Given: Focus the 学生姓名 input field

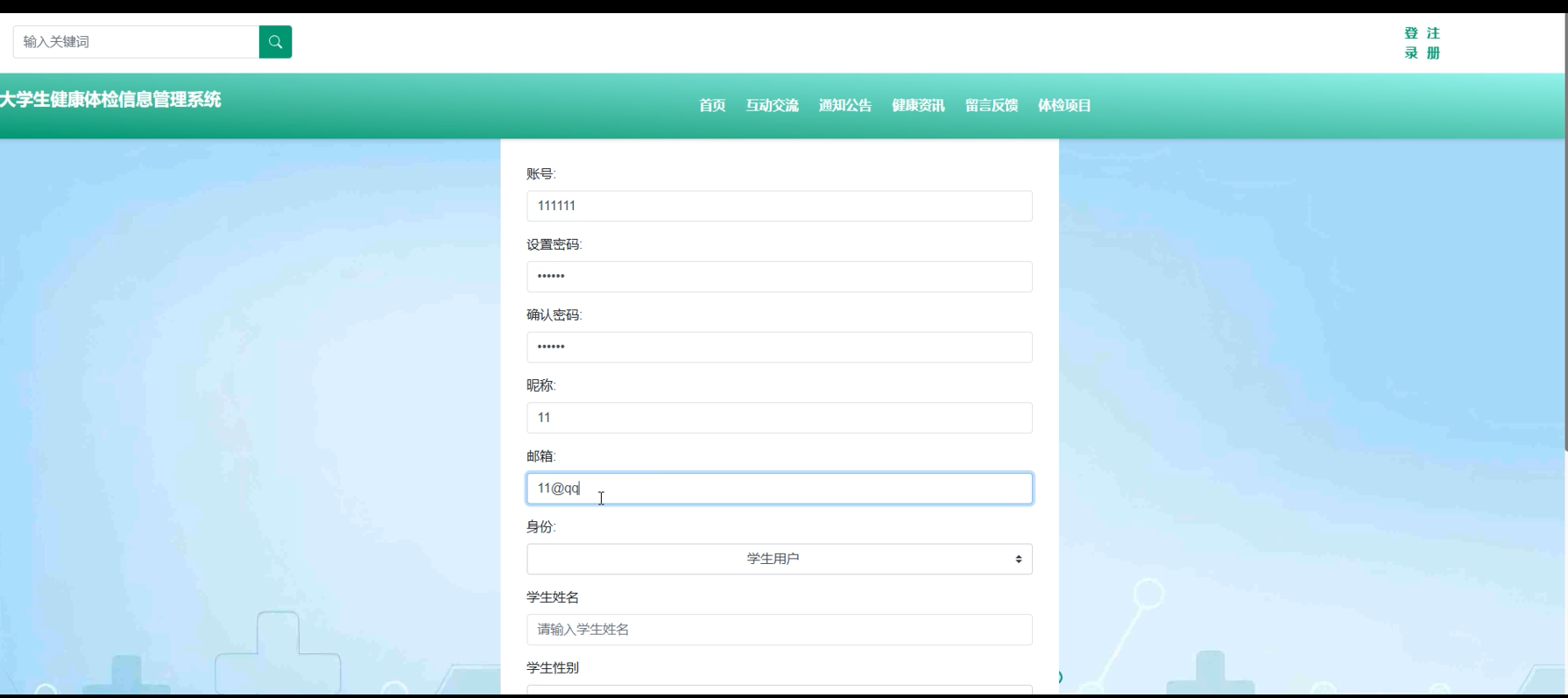Looking at the screenshot, I should [780, 630].
